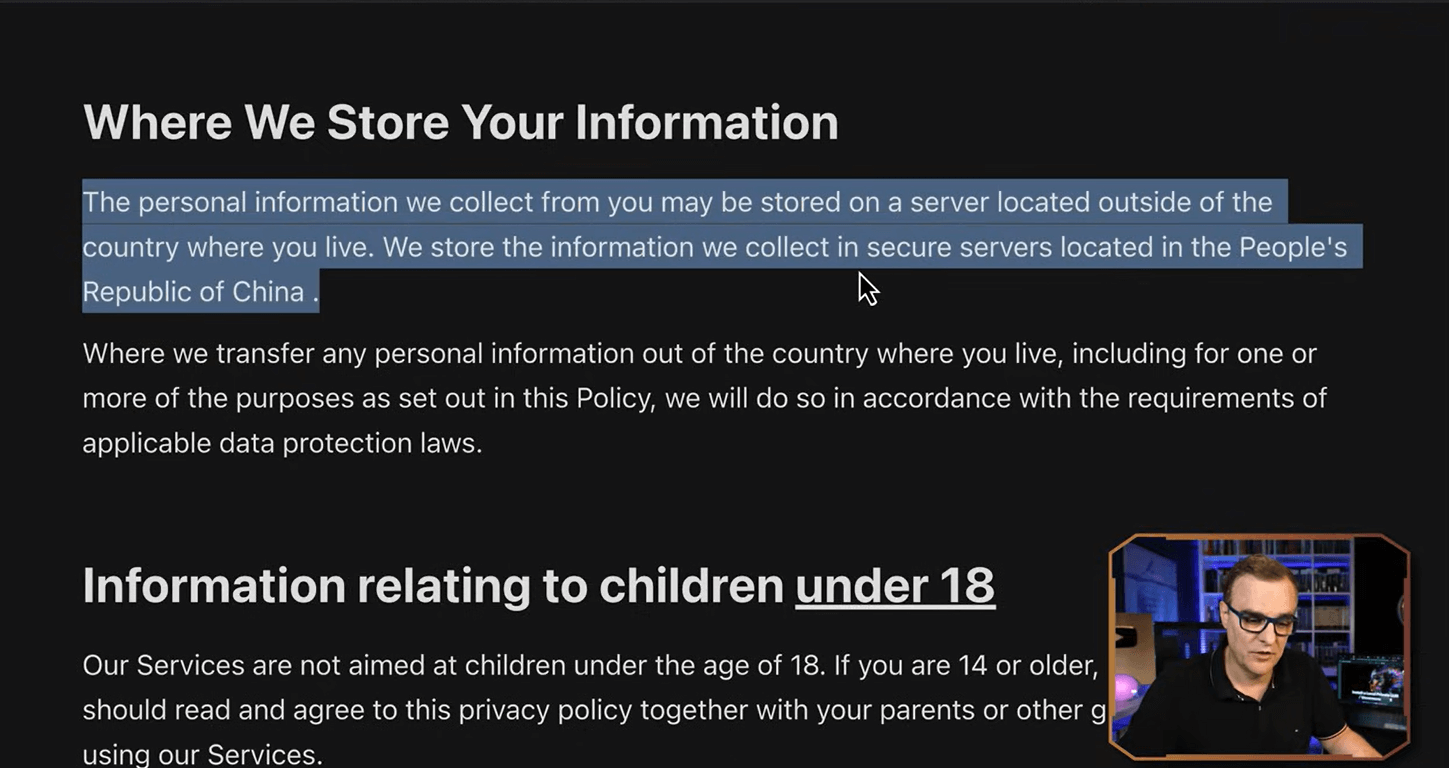Click "Information relating to children" heading text
This screenshot has height=768, width=1449.
coord(432,586)
